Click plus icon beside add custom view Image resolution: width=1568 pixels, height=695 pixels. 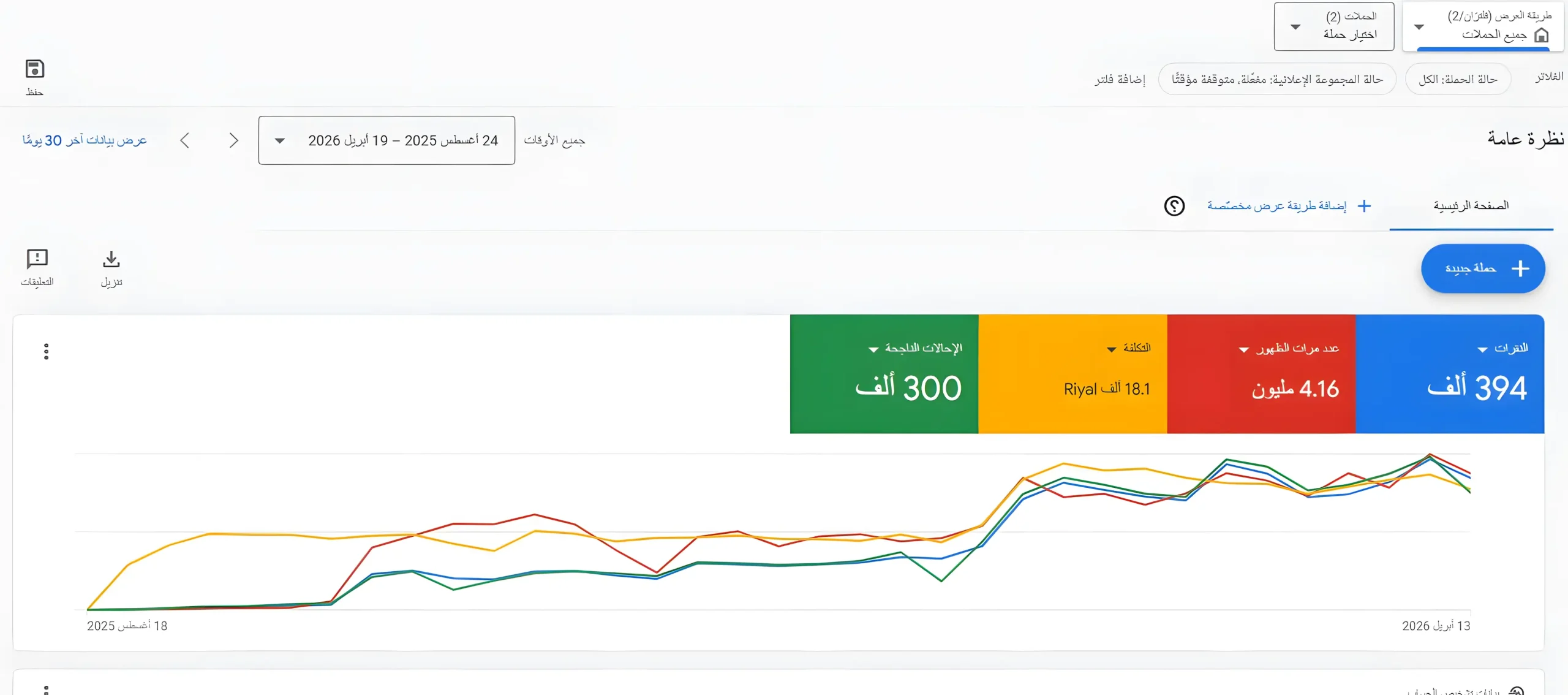point(1364,206)
